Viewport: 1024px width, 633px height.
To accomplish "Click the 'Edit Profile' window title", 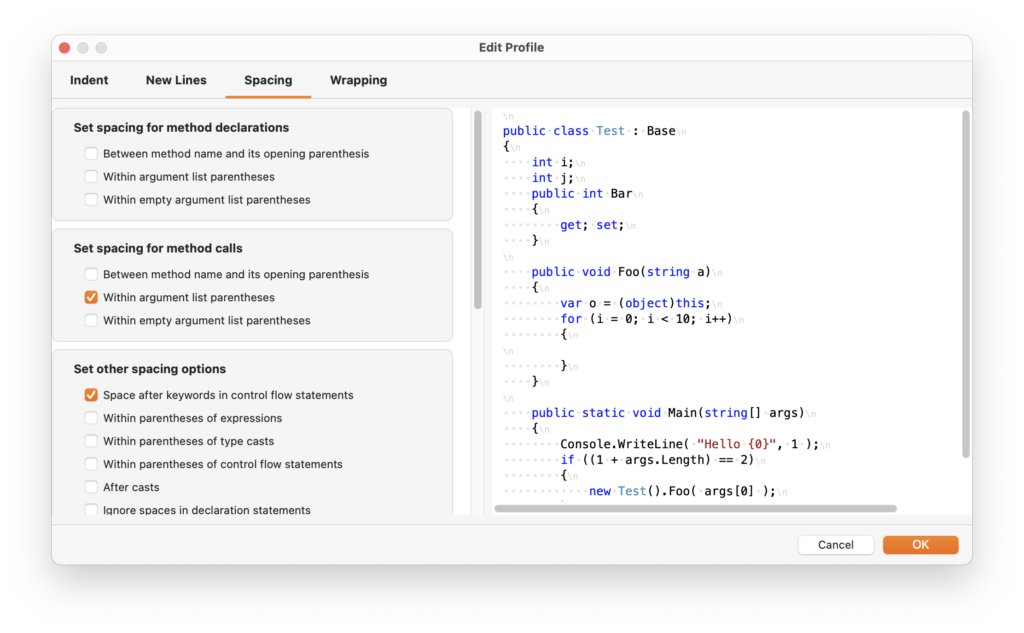I will pyautogui.click(x=511, y=47).
